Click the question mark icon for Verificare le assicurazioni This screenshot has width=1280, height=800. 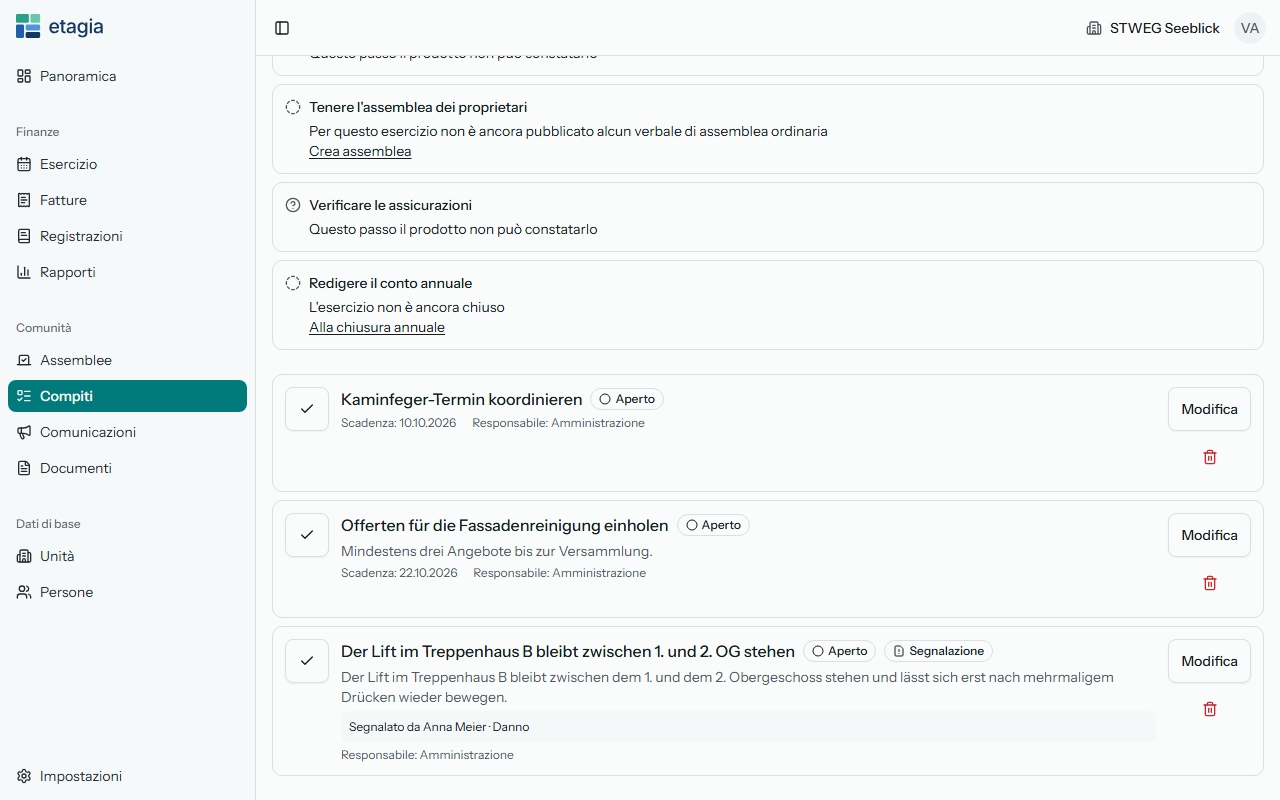click(293, 205)
